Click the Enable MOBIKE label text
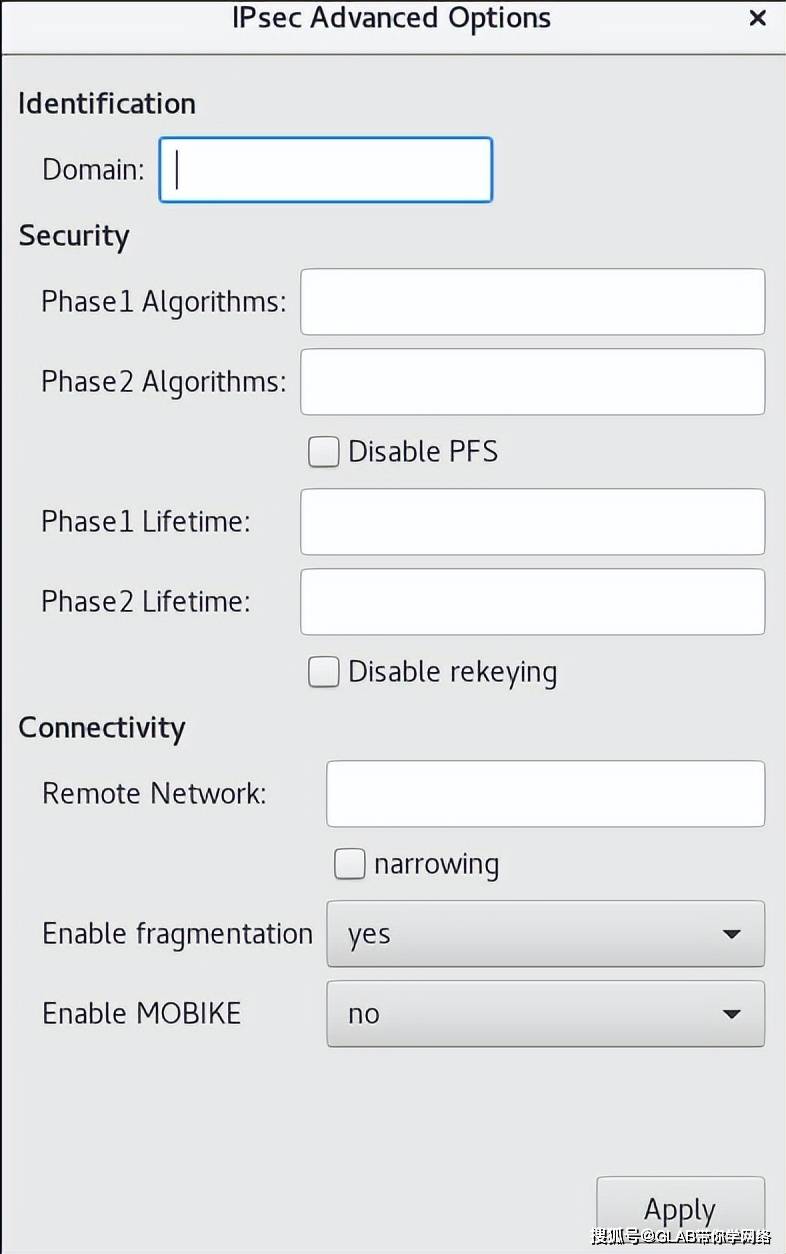This screenshot has width=786, height=1254. coord(141,1014)
